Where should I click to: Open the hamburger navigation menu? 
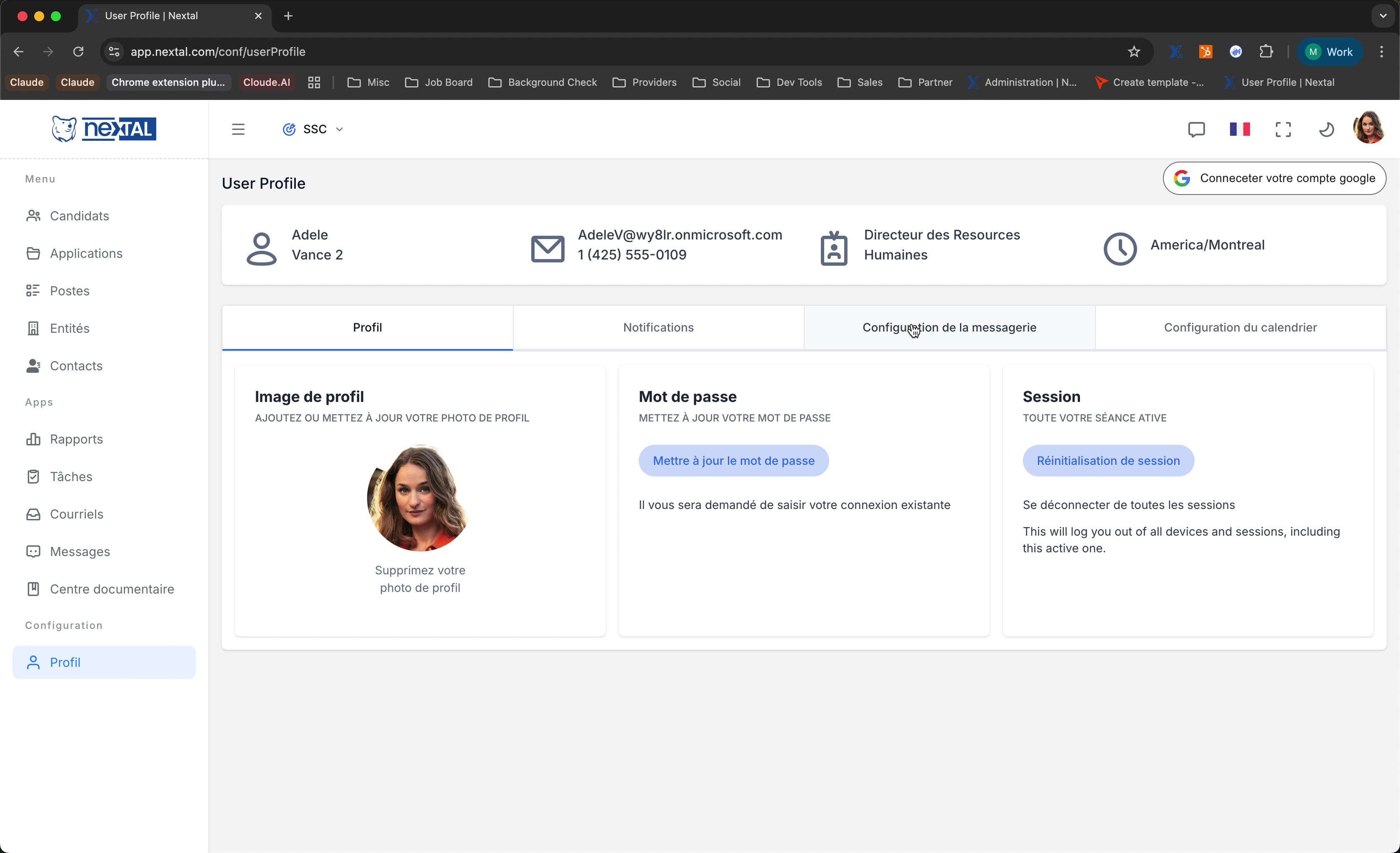pos(238,129)
